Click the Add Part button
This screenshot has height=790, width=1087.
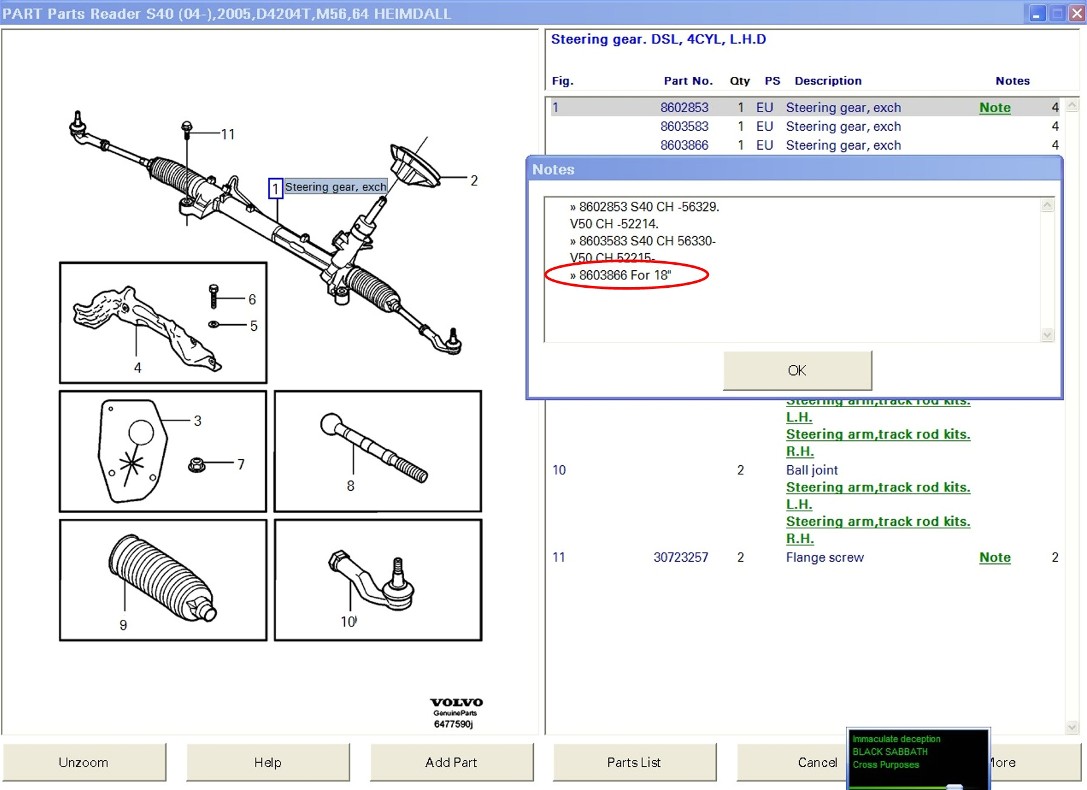coord(451,762)
